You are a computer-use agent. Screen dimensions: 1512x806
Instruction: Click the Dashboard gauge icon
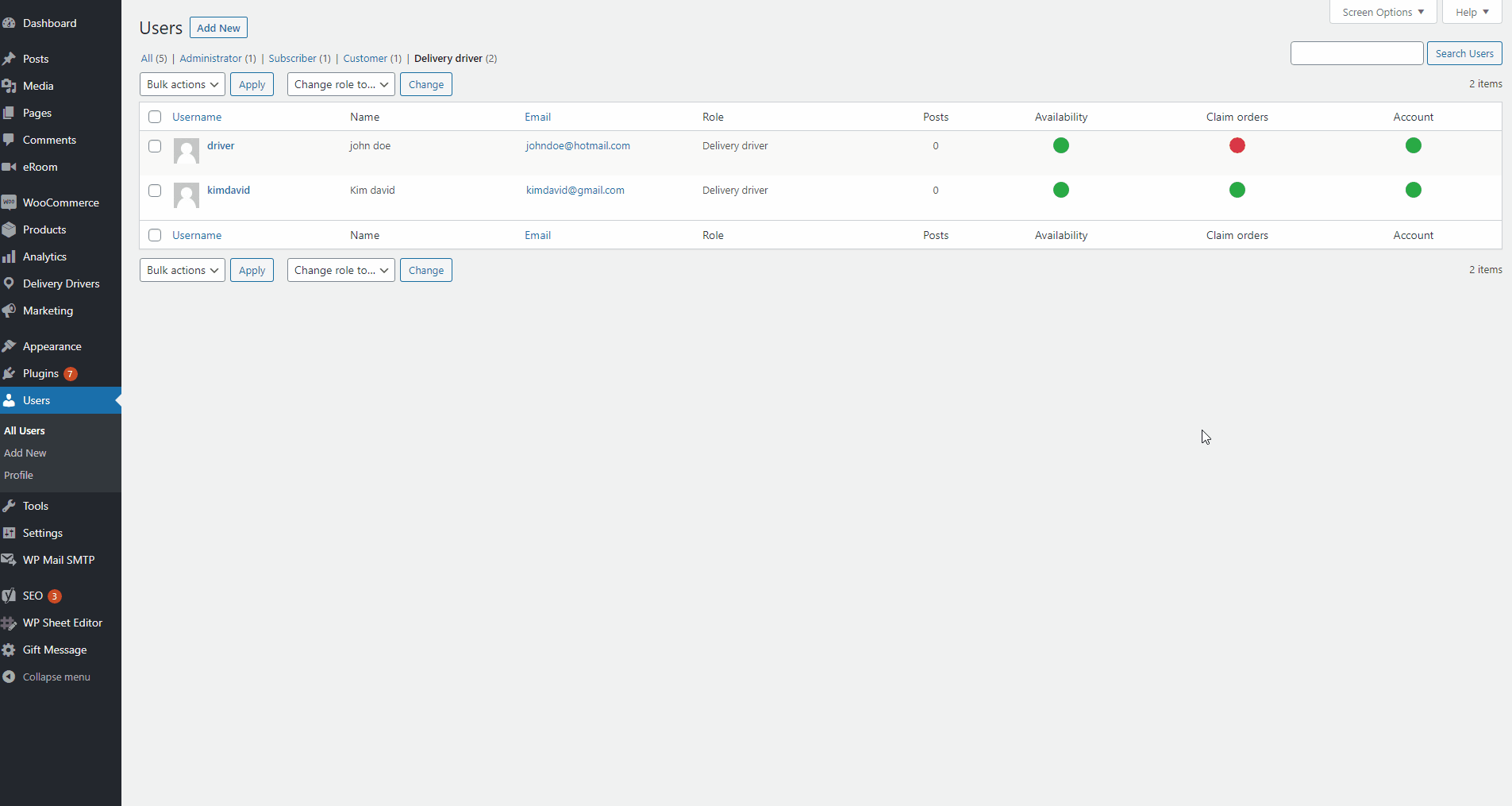point(9,23)
